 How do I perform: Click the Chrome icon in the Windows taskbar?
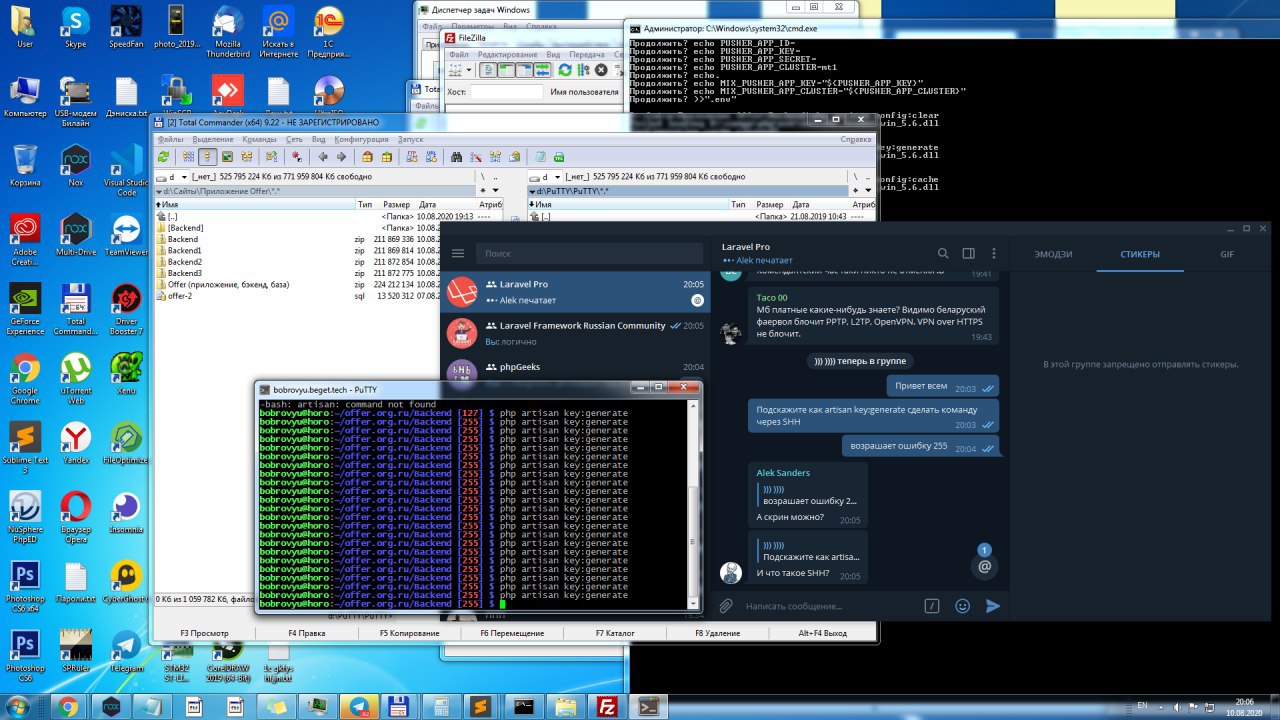tap(68, 707)
